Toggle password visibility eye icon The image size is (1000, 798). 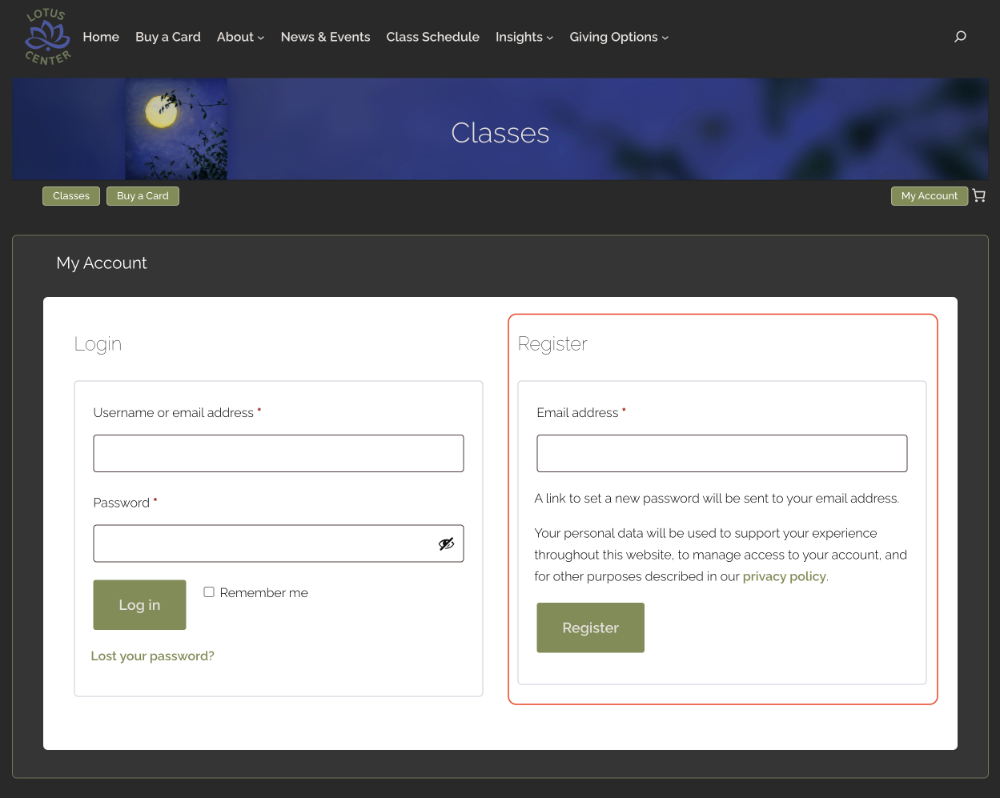coord(446,544)
